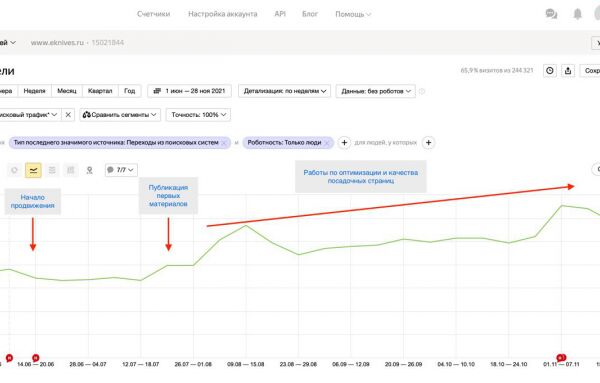
Task: Expand the 'Точность: 100%' dropdown
Action: point(198,115)
